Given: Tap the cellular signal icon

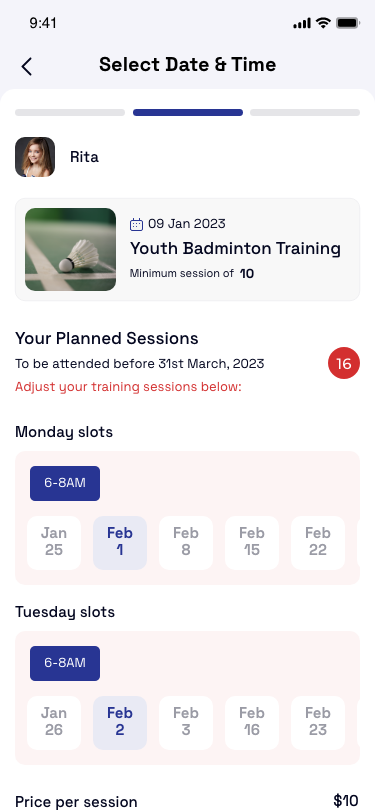Looking at the screenshot, I should tap(302, 23).
